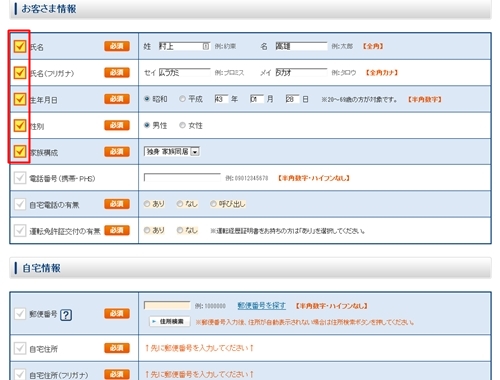Click the セイ furigana input field
The image size is (500, 380).
[x=184, y=72]
